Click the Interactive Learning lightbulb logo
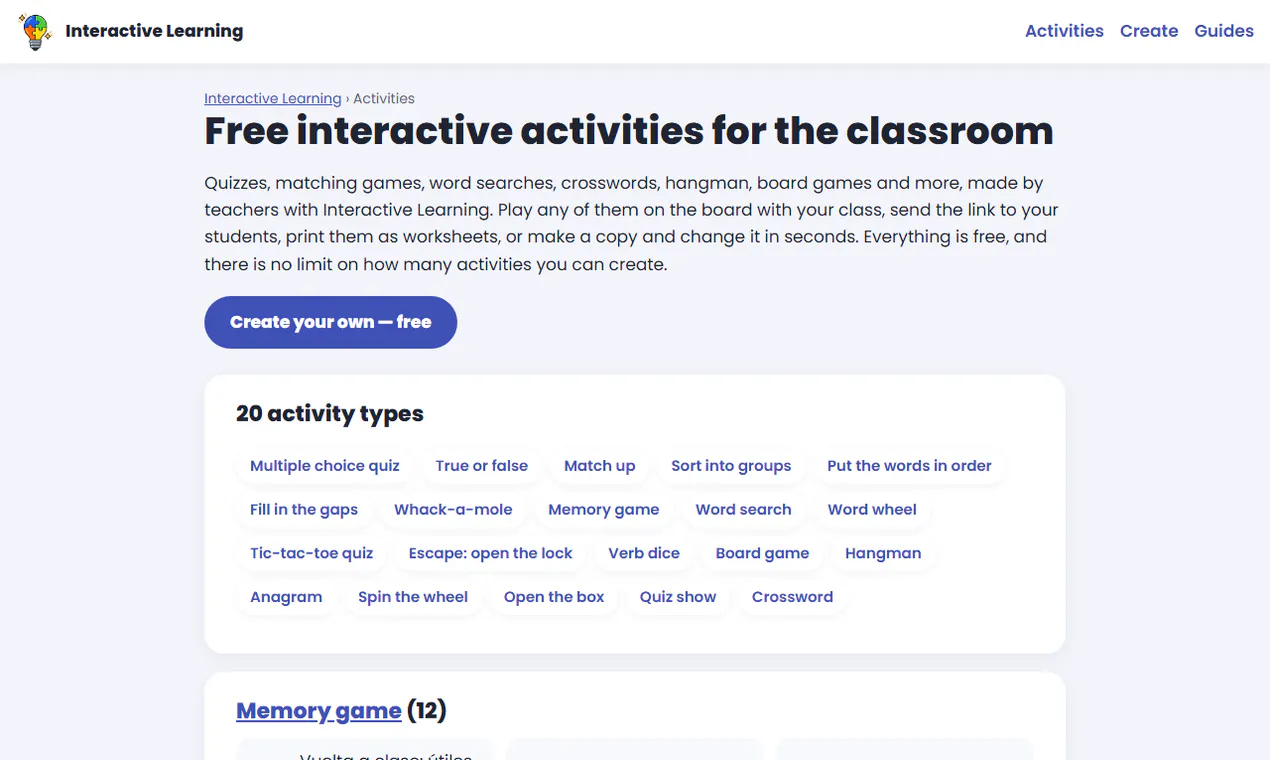The image size is (1270, 760). [x=35, y=32]
